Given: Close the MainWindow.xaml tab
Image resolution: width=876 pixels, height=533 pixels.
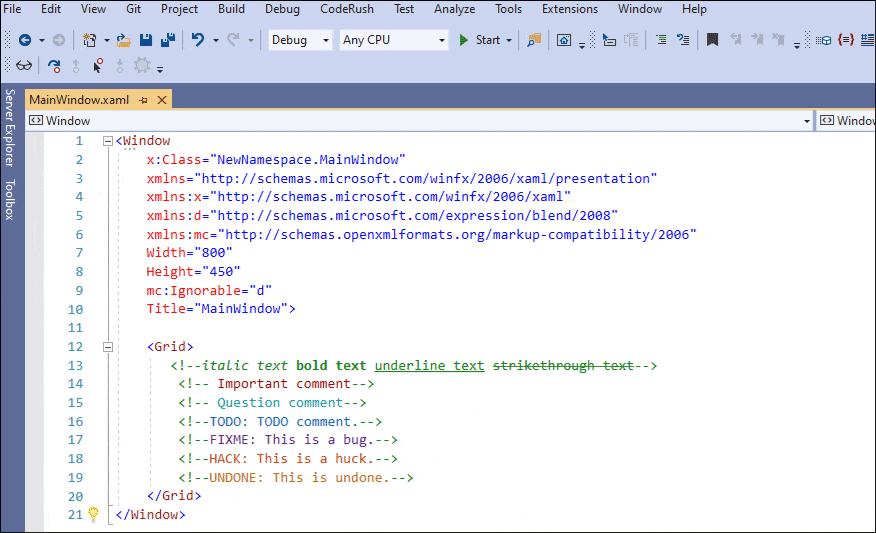Looking at the screenshot, I should click(161, 99).
